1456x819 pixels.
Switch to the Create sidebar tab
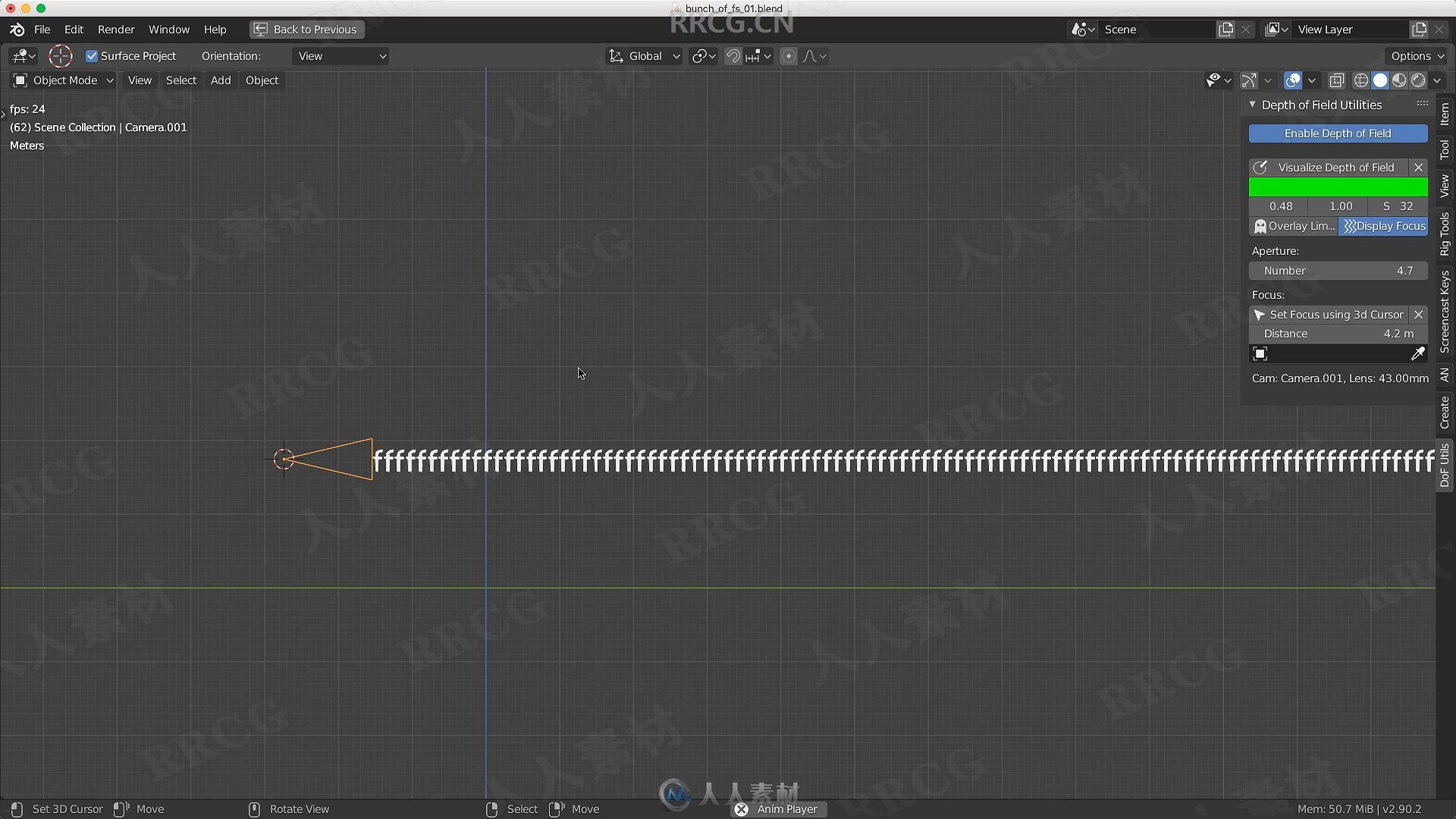(x=1445, y=413)
